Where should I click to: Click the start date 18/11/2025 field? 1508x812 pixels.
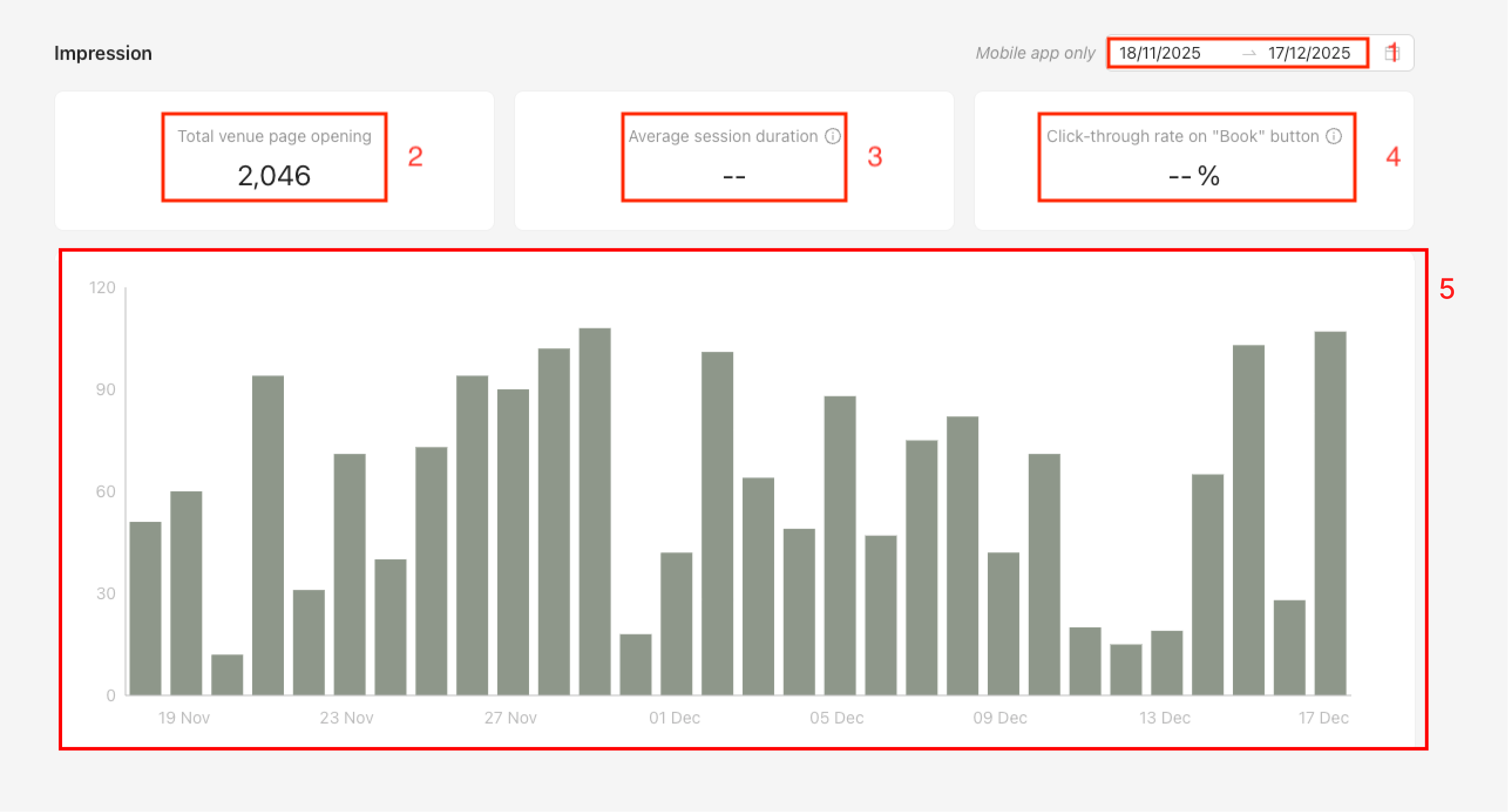coord(1160,53)
